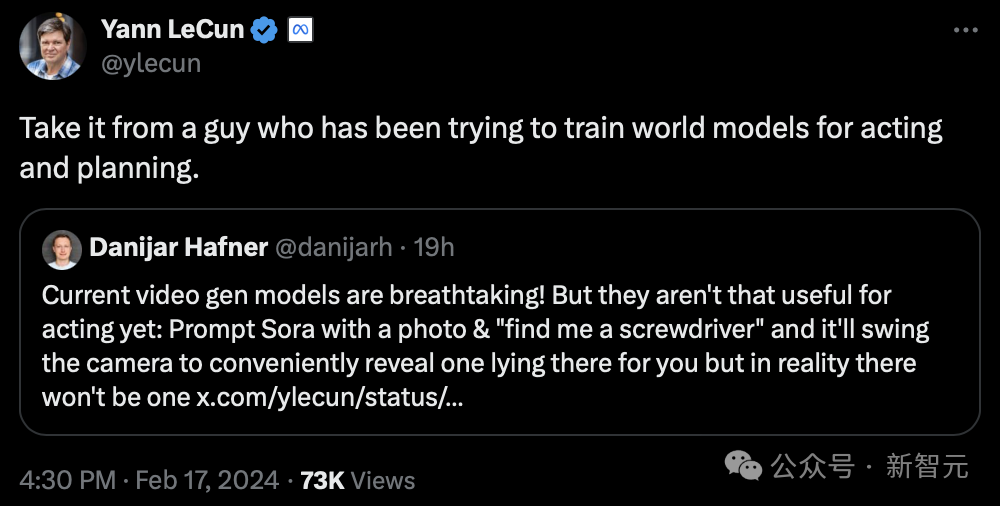Screen dimensions: 1000x506
Task: Follow the x.com/ylecun/status link
Action: (329, 396)
